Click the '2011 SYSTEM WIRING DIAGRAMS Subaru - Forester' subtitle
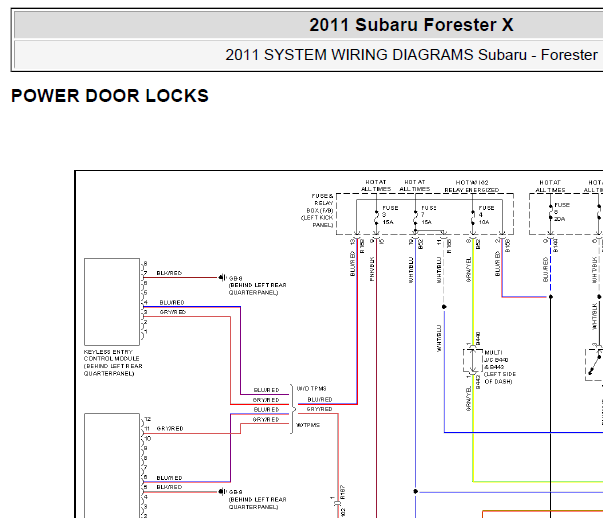This screenshot has width=603, height=518. (x=411, y=55)
